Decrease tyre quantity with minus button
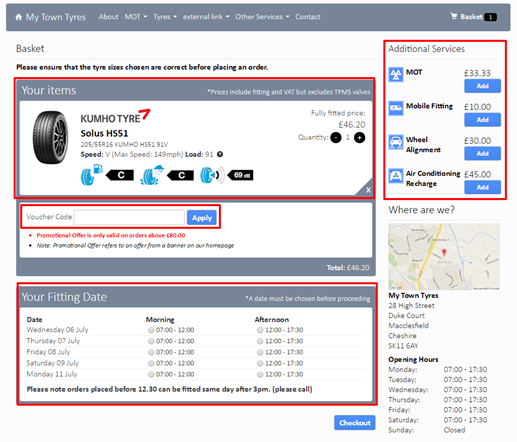Image resolution: width=517 pixels, height=442 pixels. [x=336, y=137]
